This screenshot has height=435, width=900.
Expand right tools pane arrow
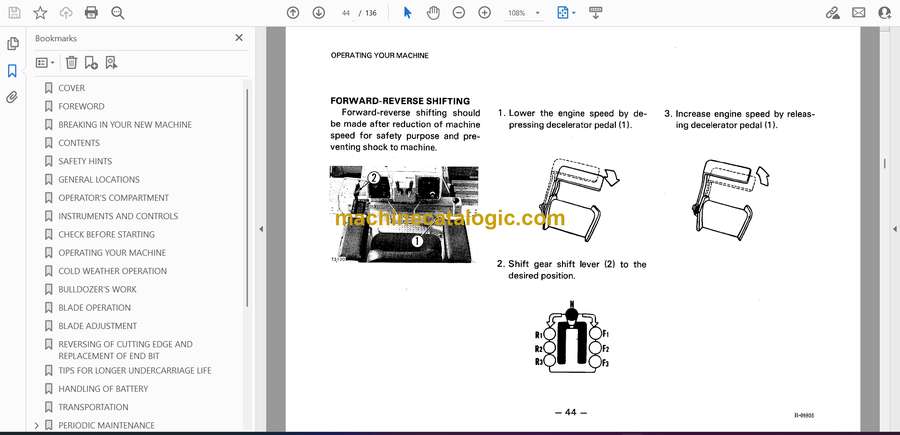pyautogui.click(x=894, y=229)
